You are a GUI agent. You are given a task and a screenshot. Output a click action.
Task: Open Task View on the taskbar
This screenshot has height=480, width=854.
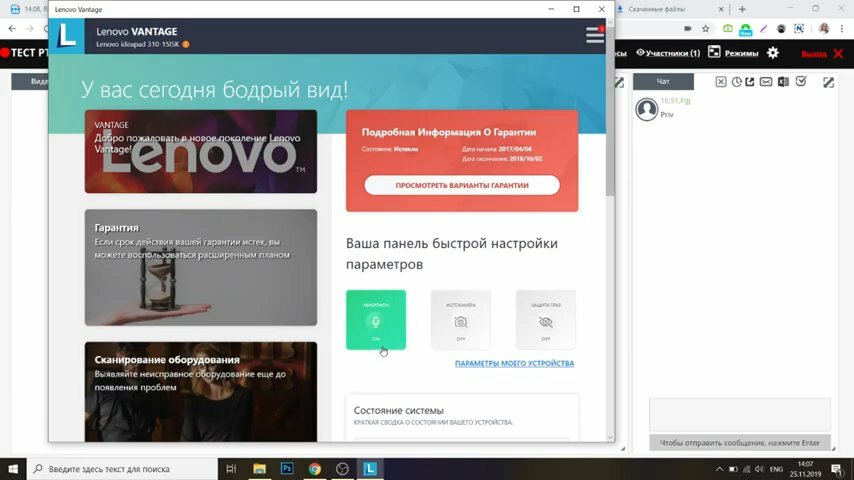[x=231, y=469]
